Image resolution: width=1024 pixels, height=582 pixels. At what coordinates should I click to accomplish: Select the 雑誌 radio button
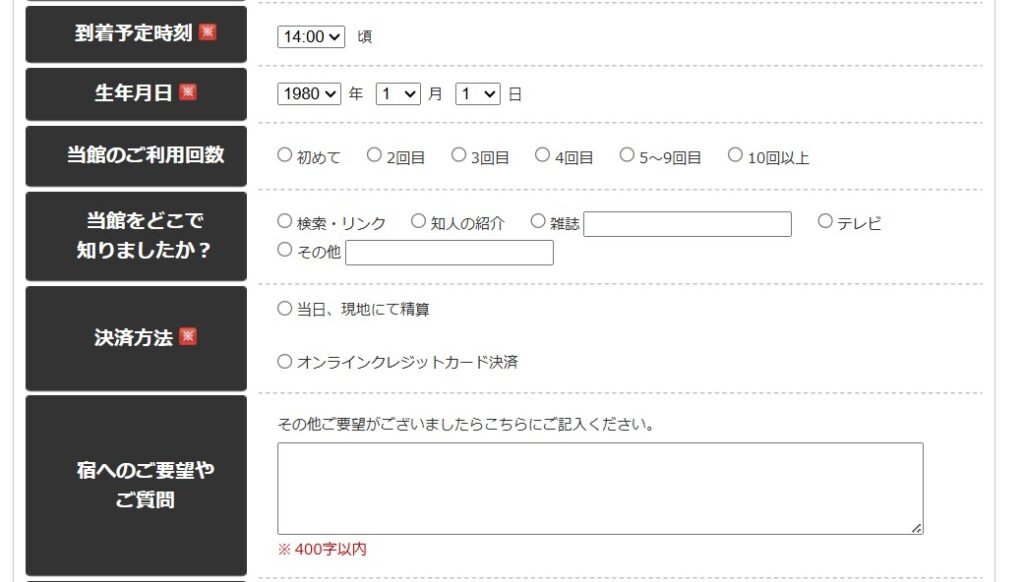tap(538, 221)
